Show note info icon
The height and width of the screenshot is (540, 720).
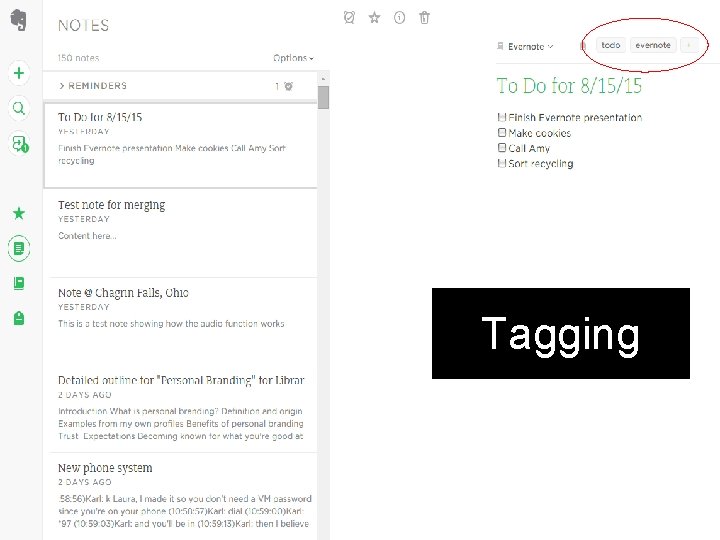click(399, 17)
